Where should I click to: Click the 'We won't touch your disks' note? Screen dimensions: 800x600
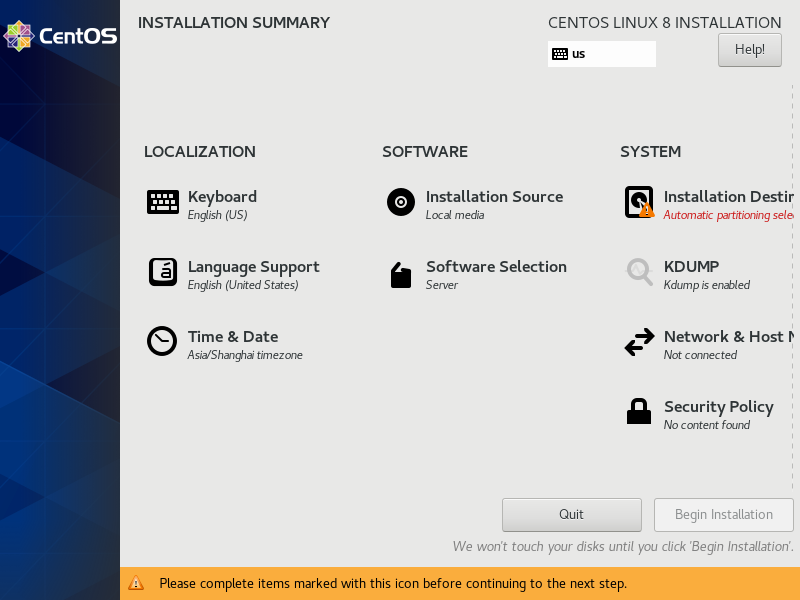click(623, 546)
